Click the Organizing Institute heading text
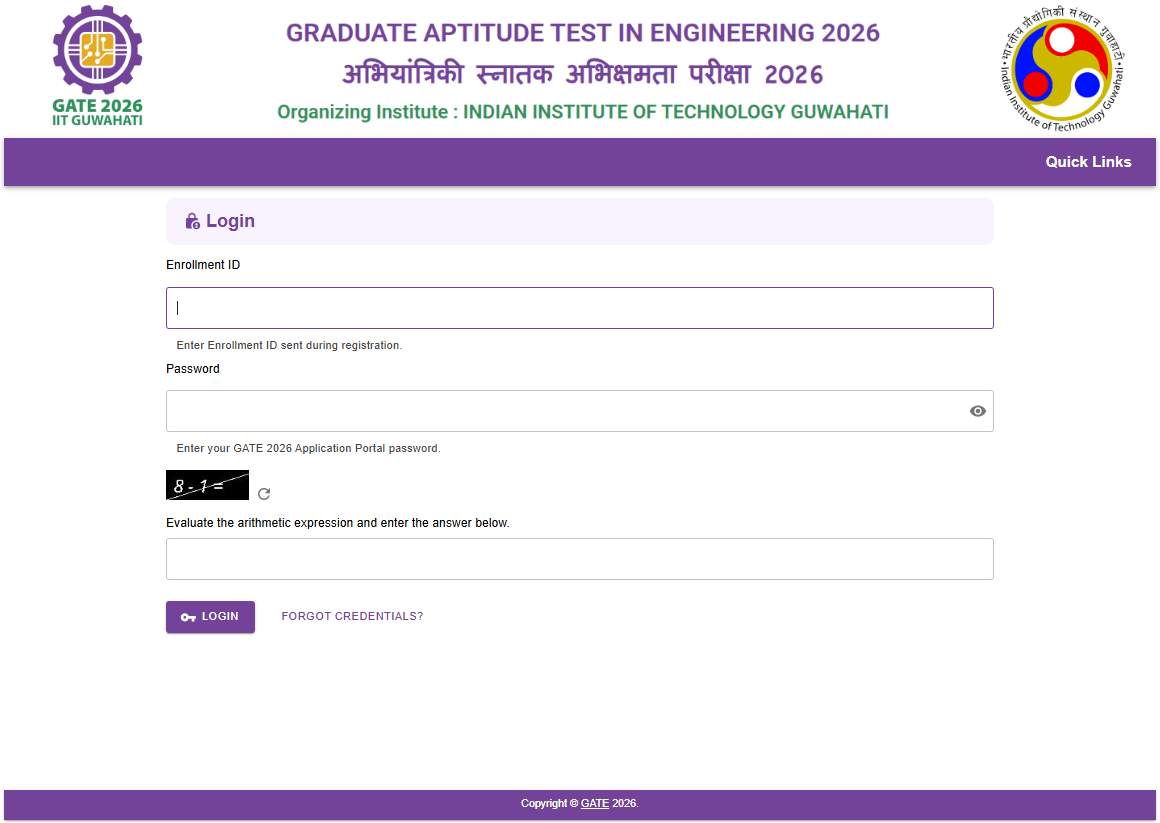1160x823 pixels. coord(582,112)
